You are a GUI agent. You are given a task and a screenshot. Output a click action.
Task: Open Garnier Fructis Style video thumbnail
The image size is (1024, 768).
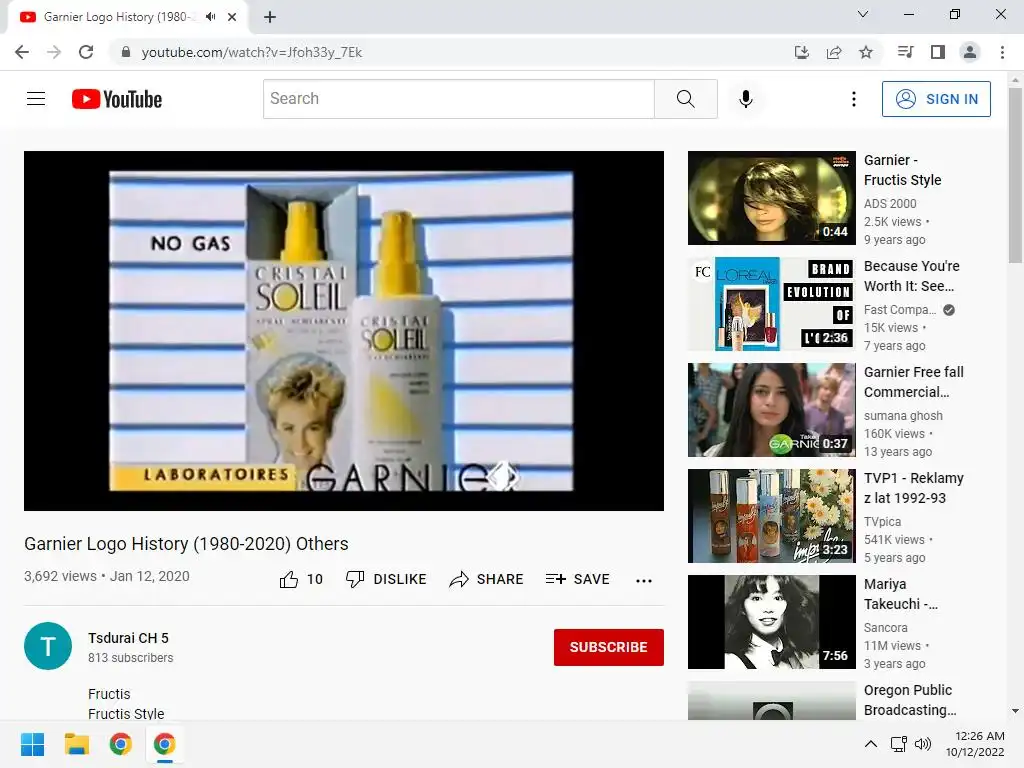click(x=771, y=198)
